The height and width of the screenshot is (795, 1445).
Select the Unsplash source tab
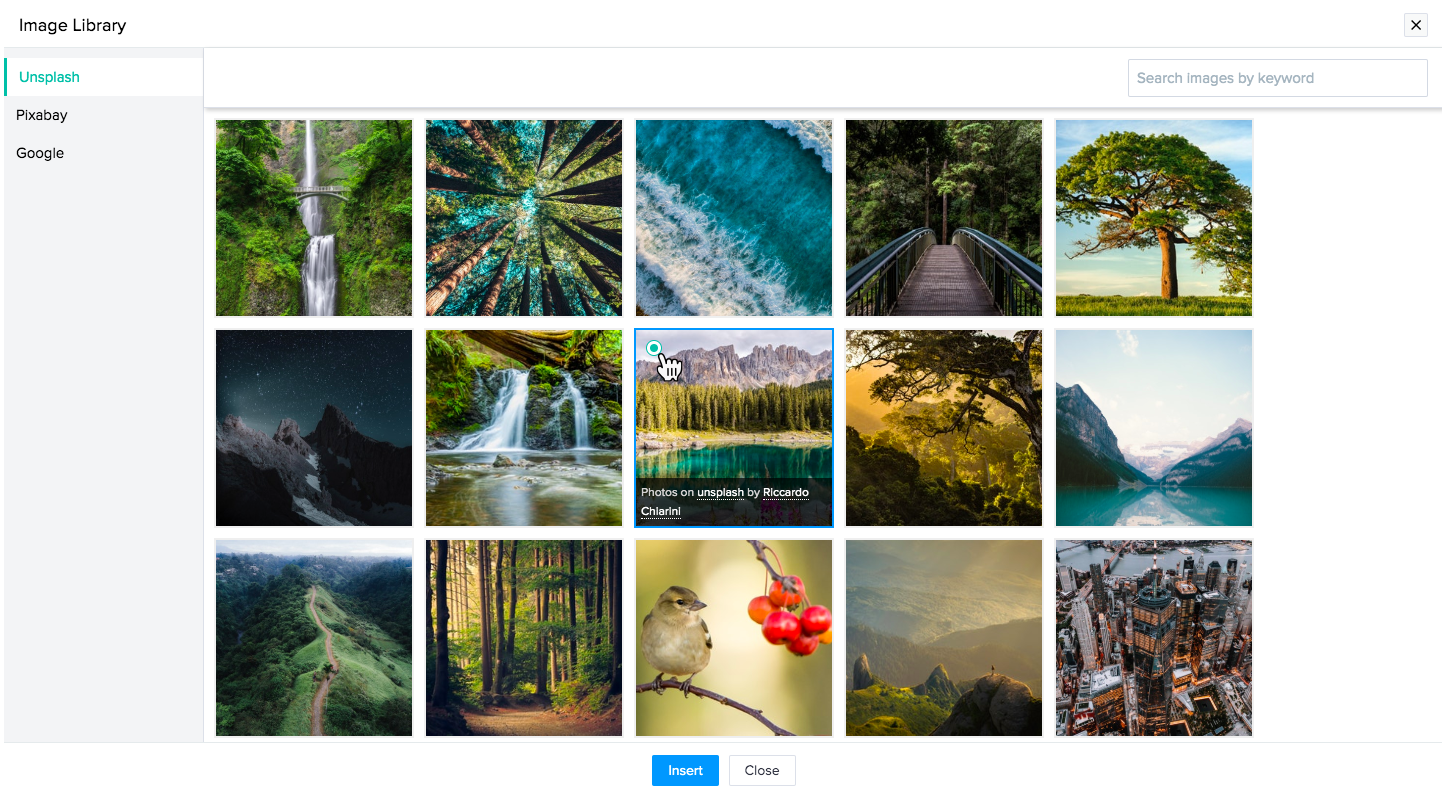click(49, 77)
